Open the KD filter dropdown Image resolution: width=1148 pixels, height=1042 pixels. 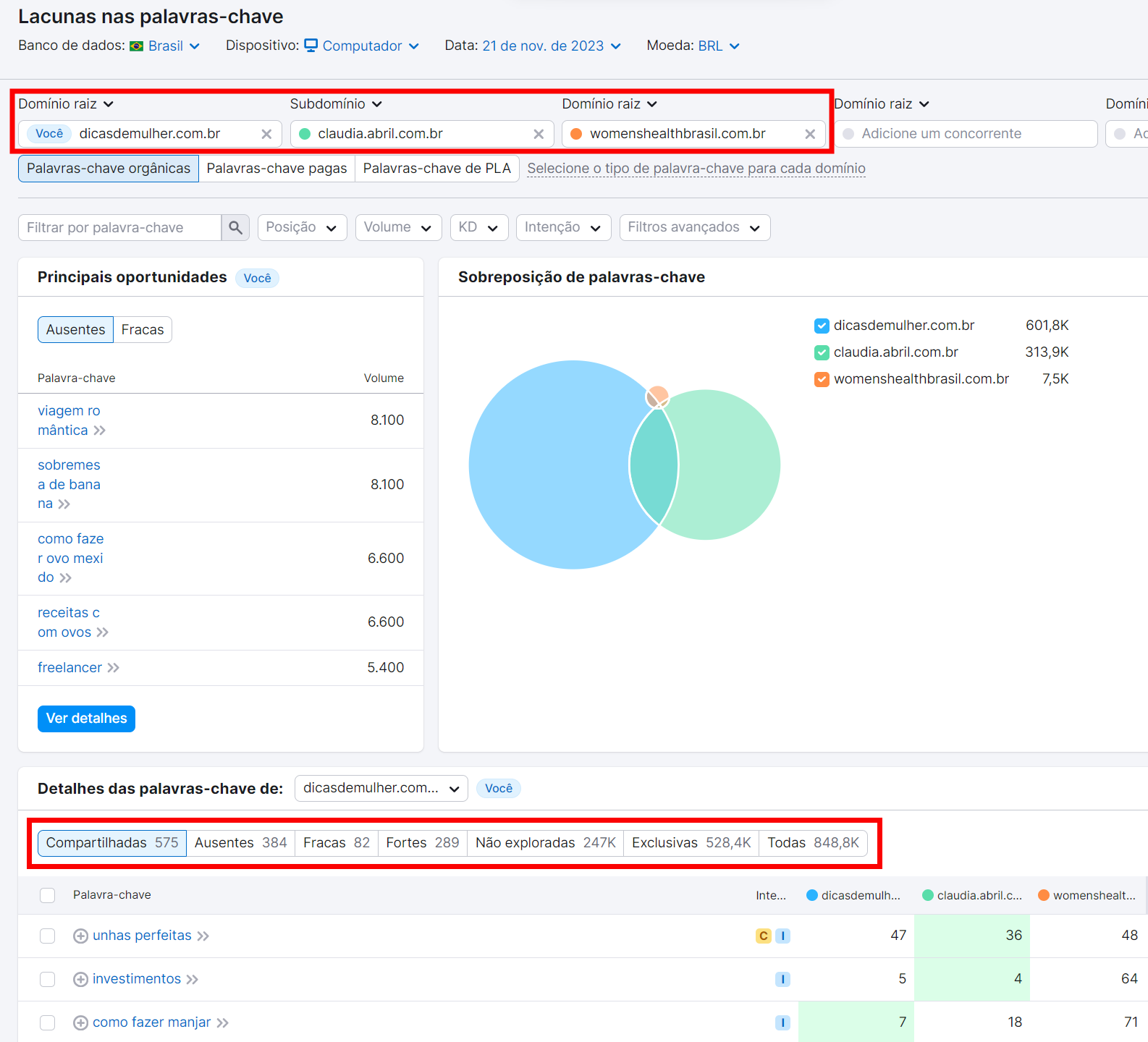(479, 227)
